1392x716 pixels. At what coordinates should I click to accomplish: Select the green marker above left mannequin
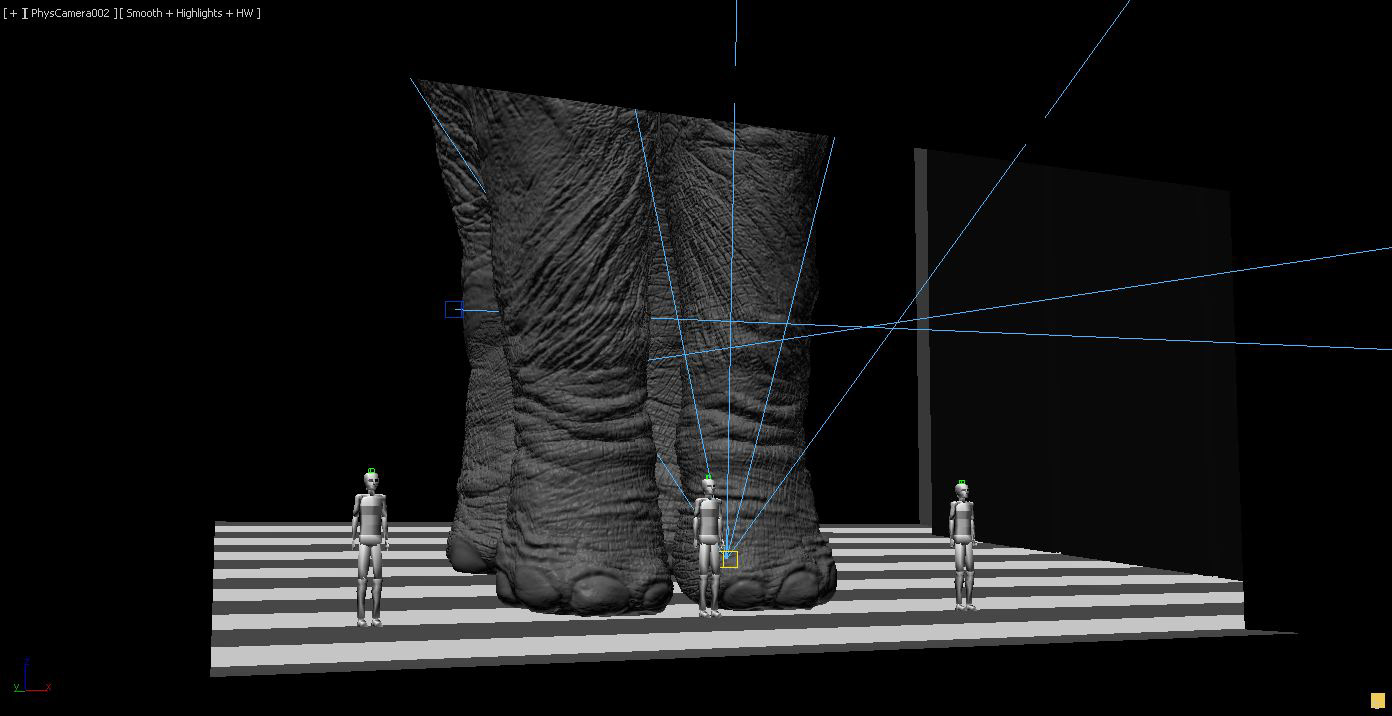point(371,470)
